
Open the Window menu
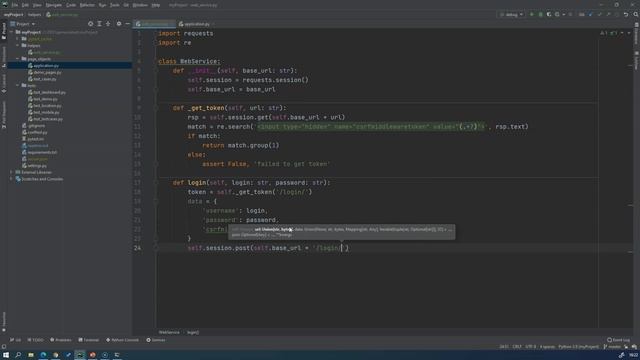click(140, 5)
